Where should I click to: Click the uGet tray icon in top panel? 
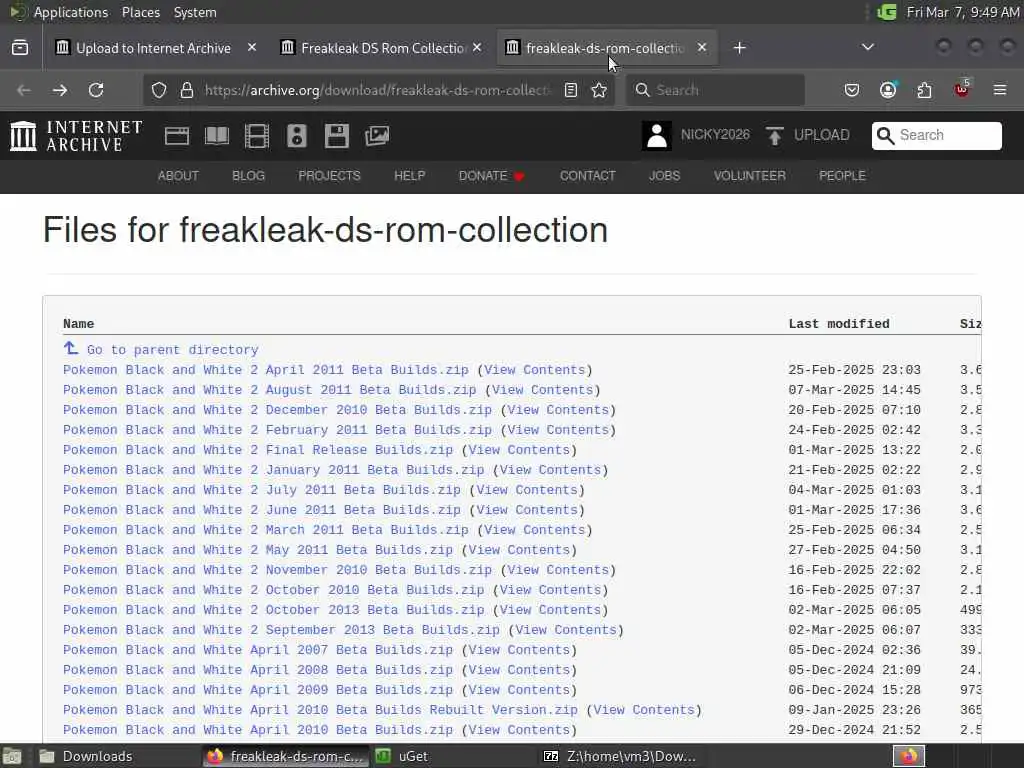coord(886,12)
